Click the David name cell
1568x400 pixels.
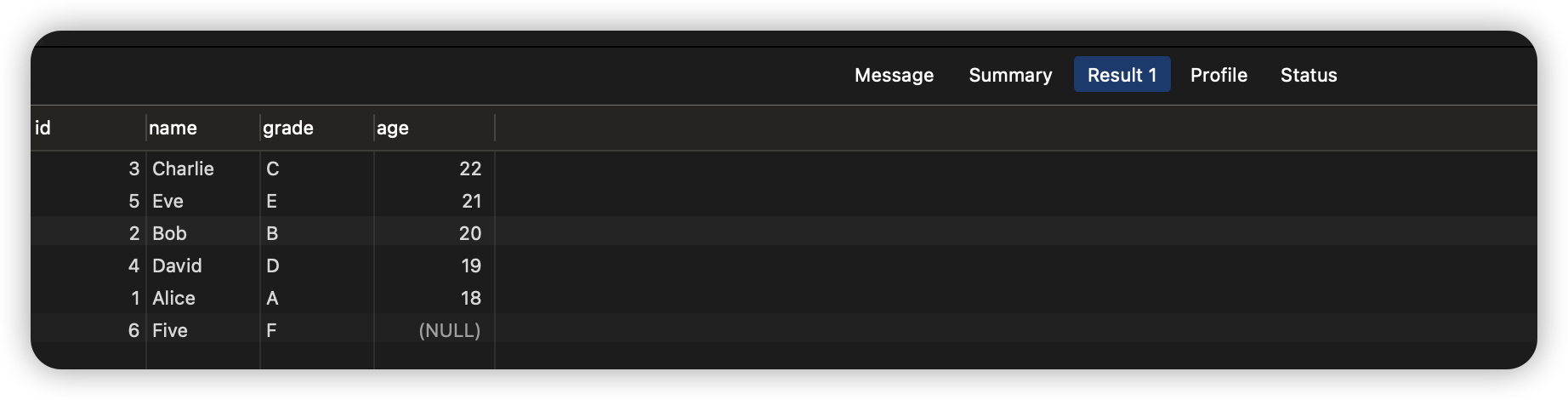point(177,266)
